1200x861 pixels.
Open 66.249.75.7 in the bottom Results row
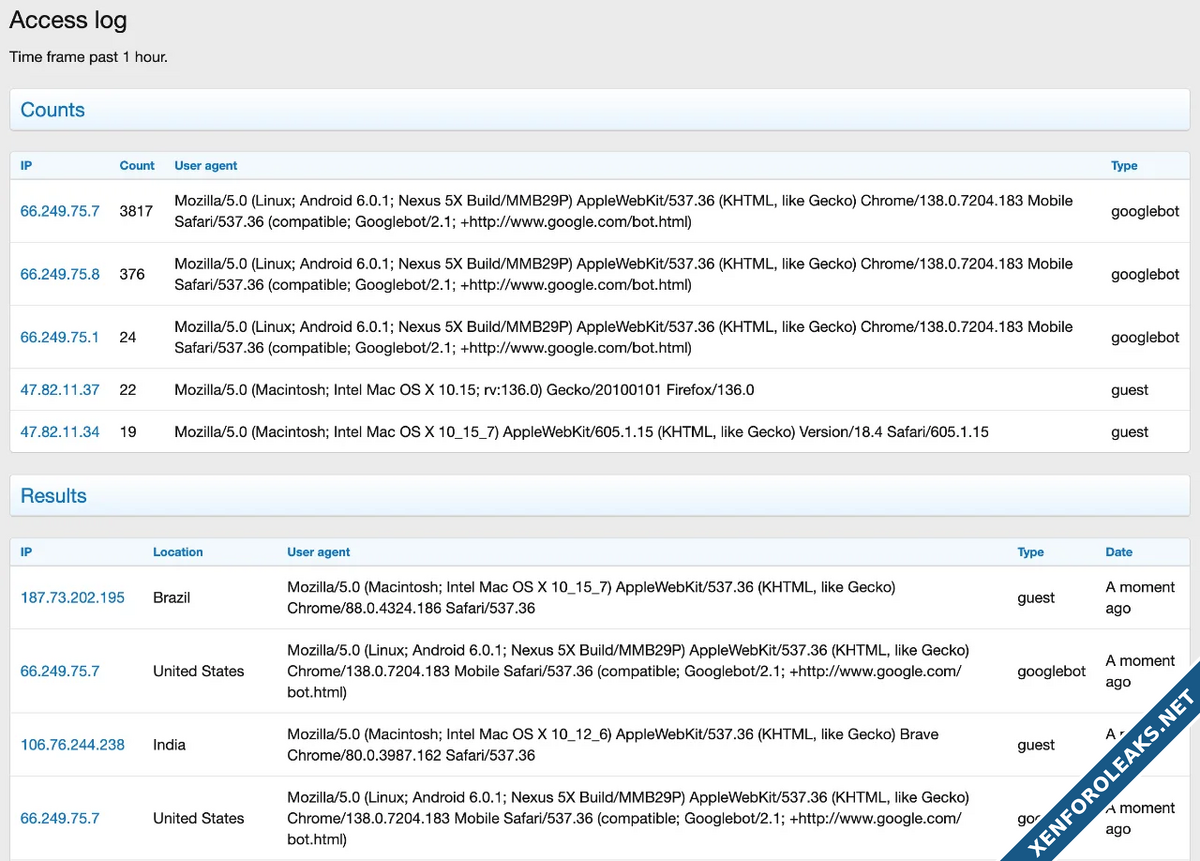[60, 818]
